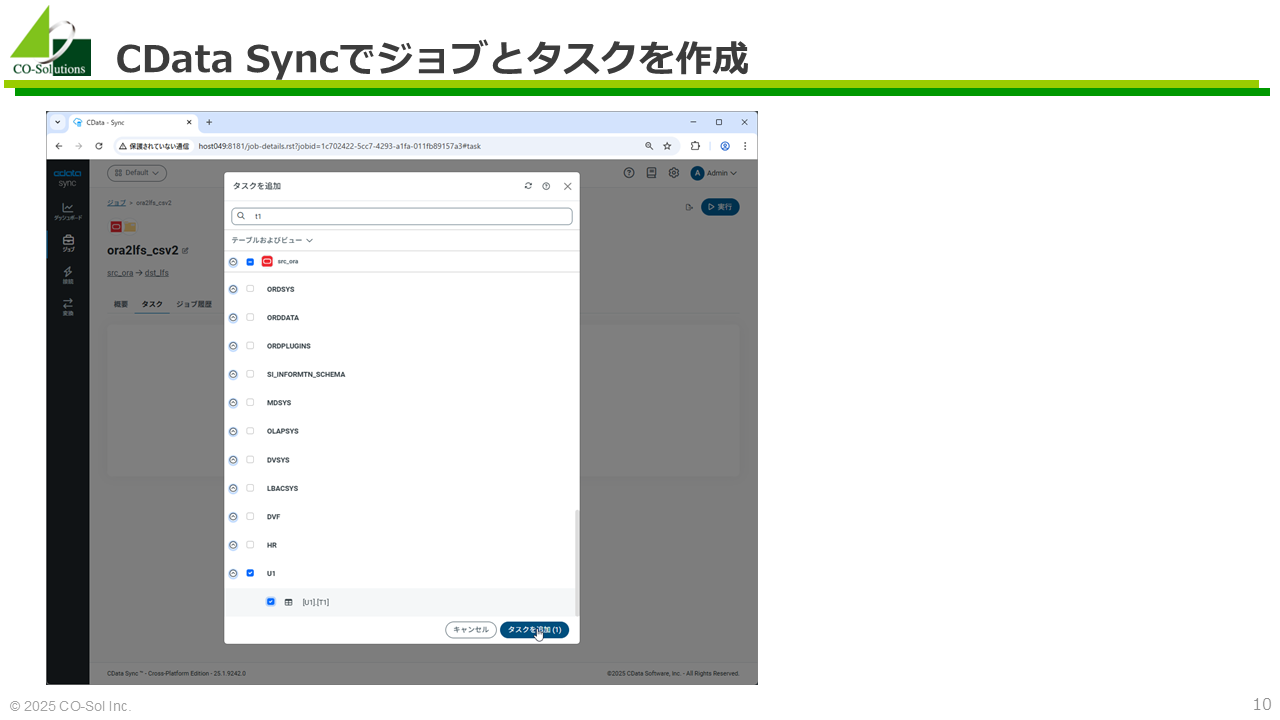This screenshot has height=720, width=1280.
Task: Open the dst_lfs connection link
Action: pyautogui.click(x=157, y=272)
